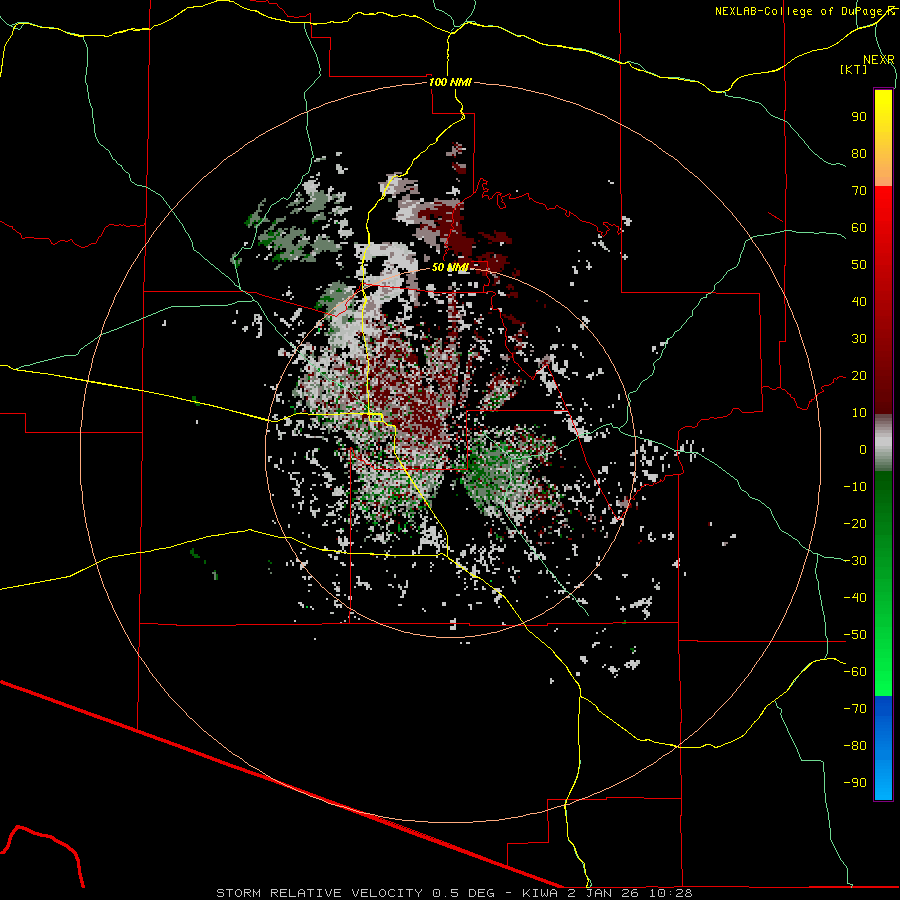Click the KIWA radar site identifier

[540, 893]
